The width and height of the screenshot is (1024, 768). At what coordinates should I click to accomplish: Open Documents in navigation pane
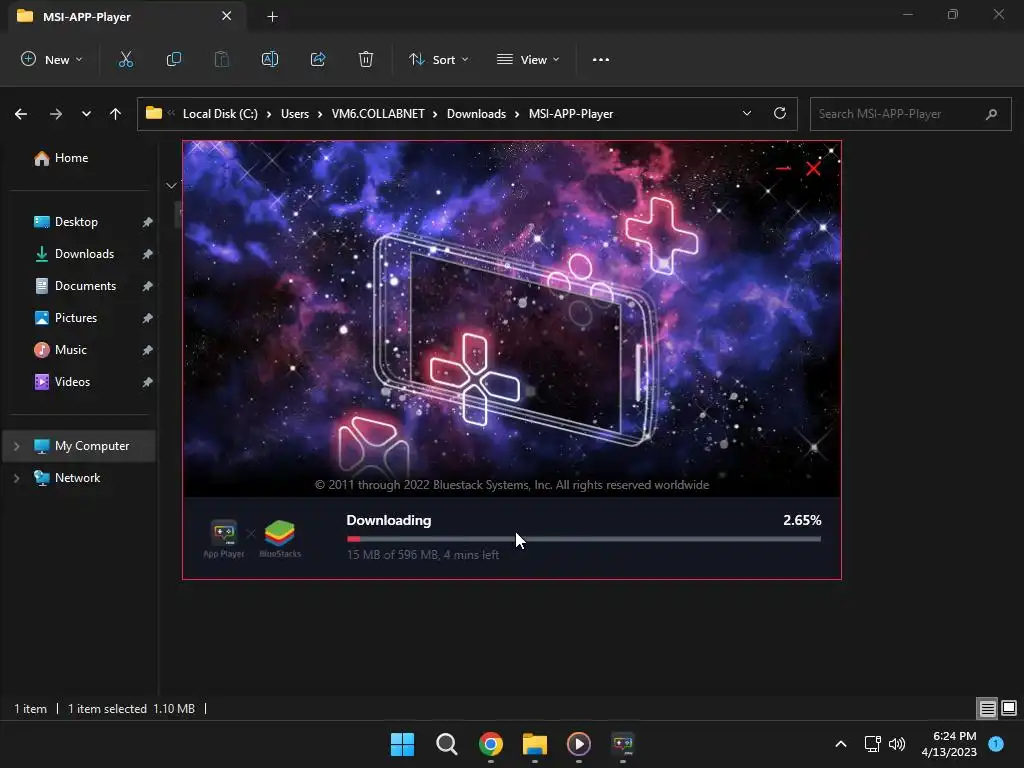[x=75, y=286]
